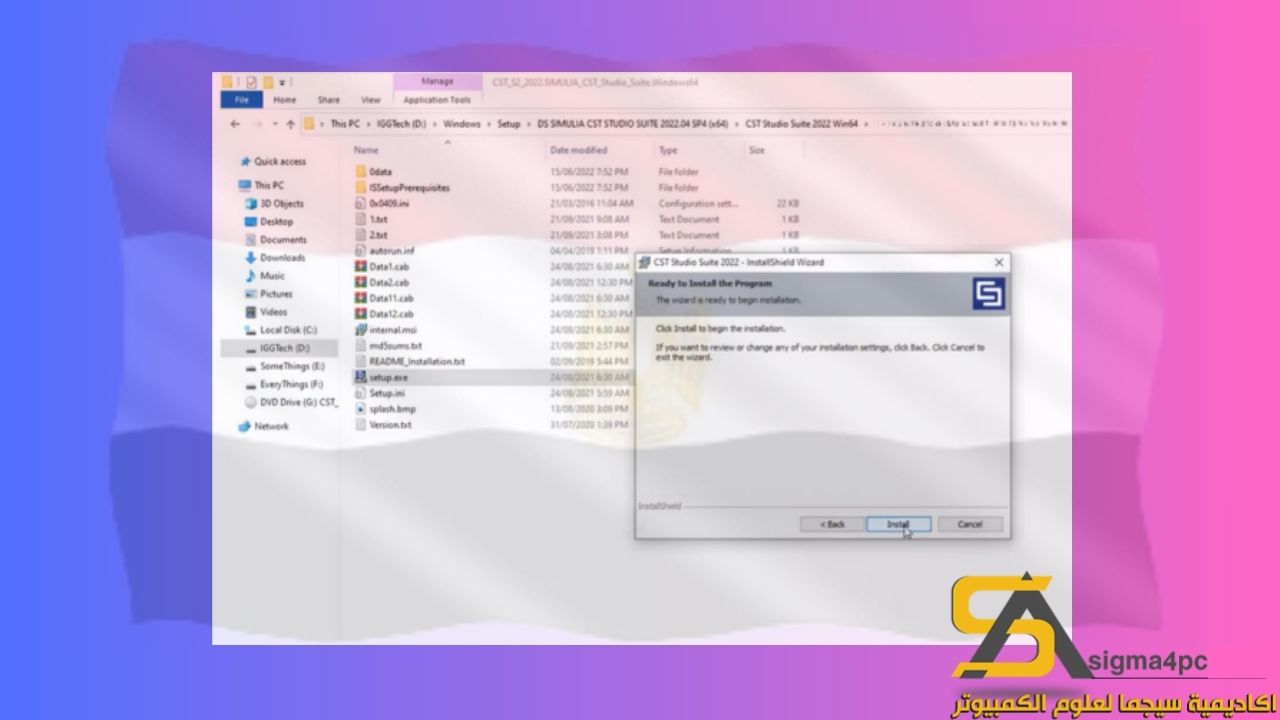Select the ISSetupPrerequisites folder icon
This screenshot has height=720, width=1280.
[361, 187]
